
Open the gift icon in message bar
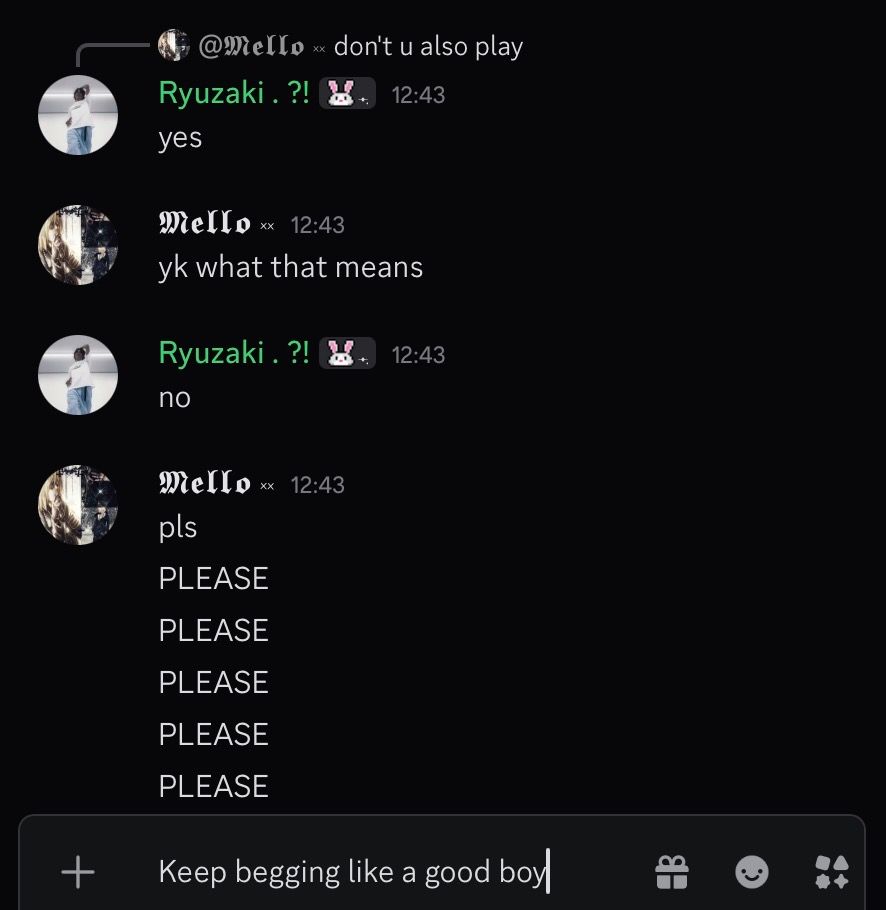coord(672,872)
